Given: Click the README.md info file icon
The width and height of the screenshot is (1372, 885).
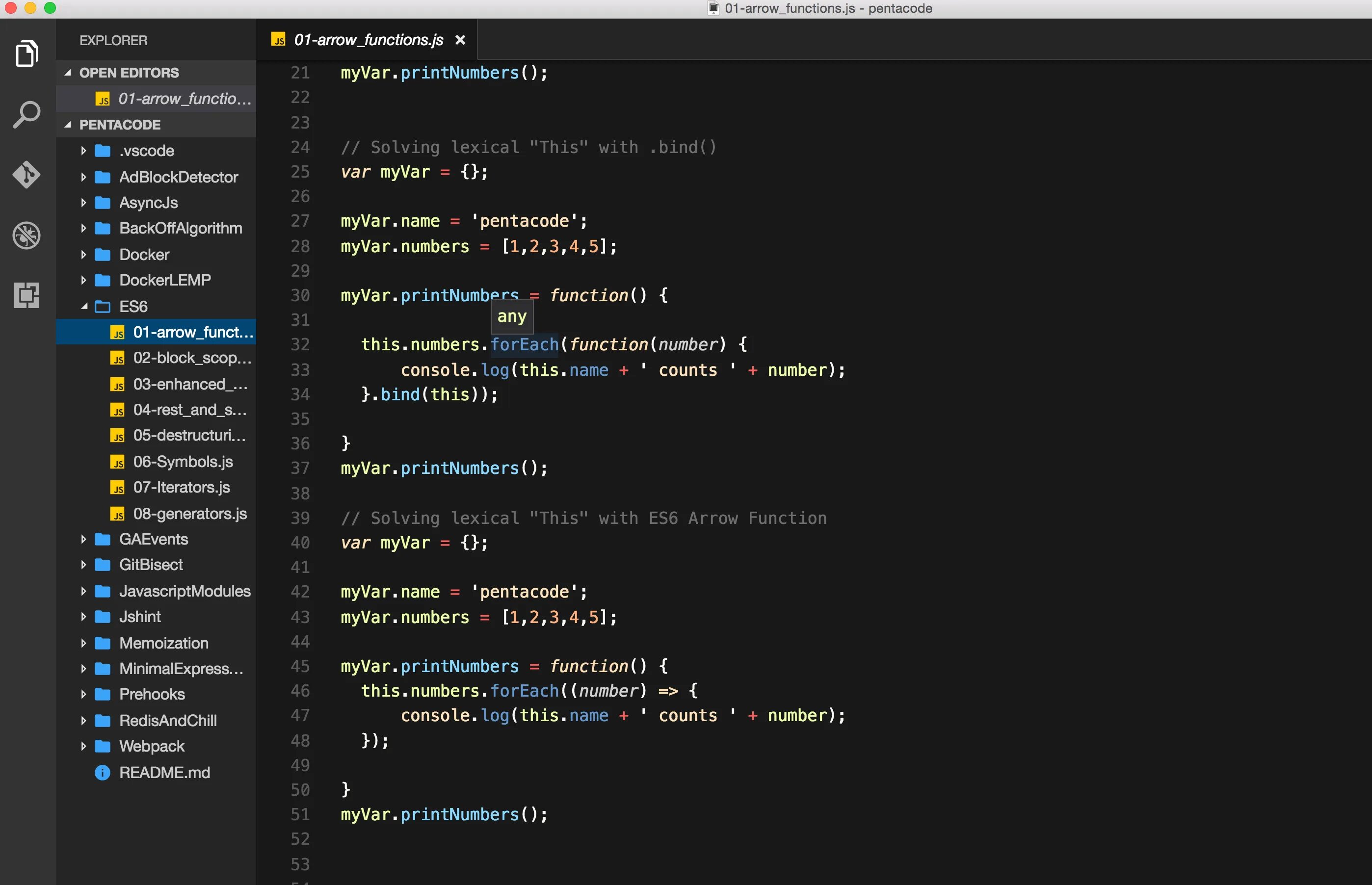Looking at the screenshot, I should pyautogui.click(x=102, y=772).
